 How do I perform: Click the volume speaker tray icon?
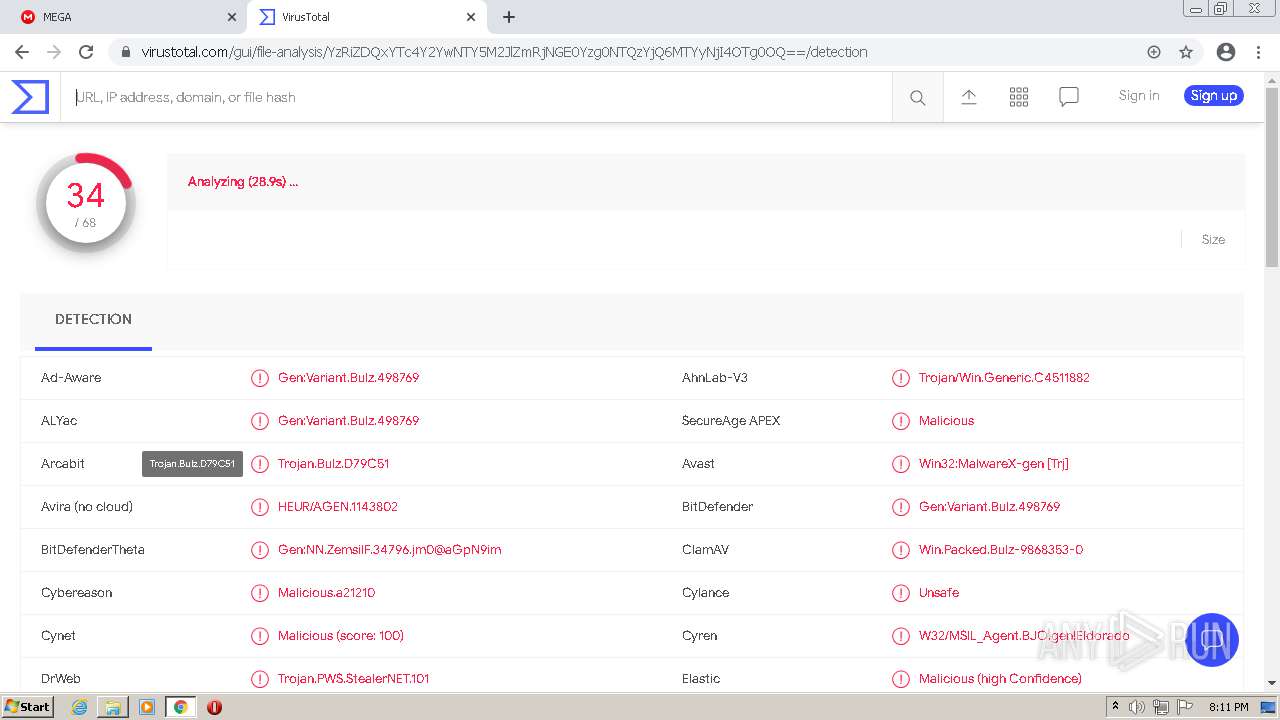click(1137, 707)
